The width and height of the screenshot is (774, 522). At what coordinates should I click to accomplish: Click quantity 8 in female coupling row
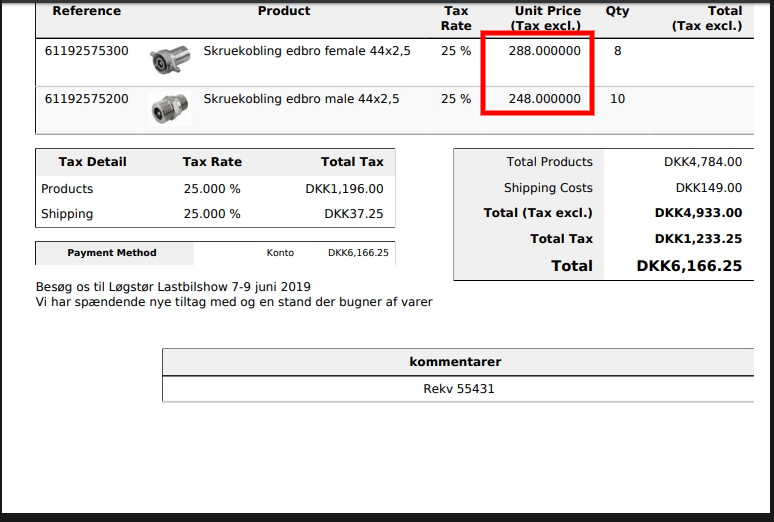click(x=618, y=51)
